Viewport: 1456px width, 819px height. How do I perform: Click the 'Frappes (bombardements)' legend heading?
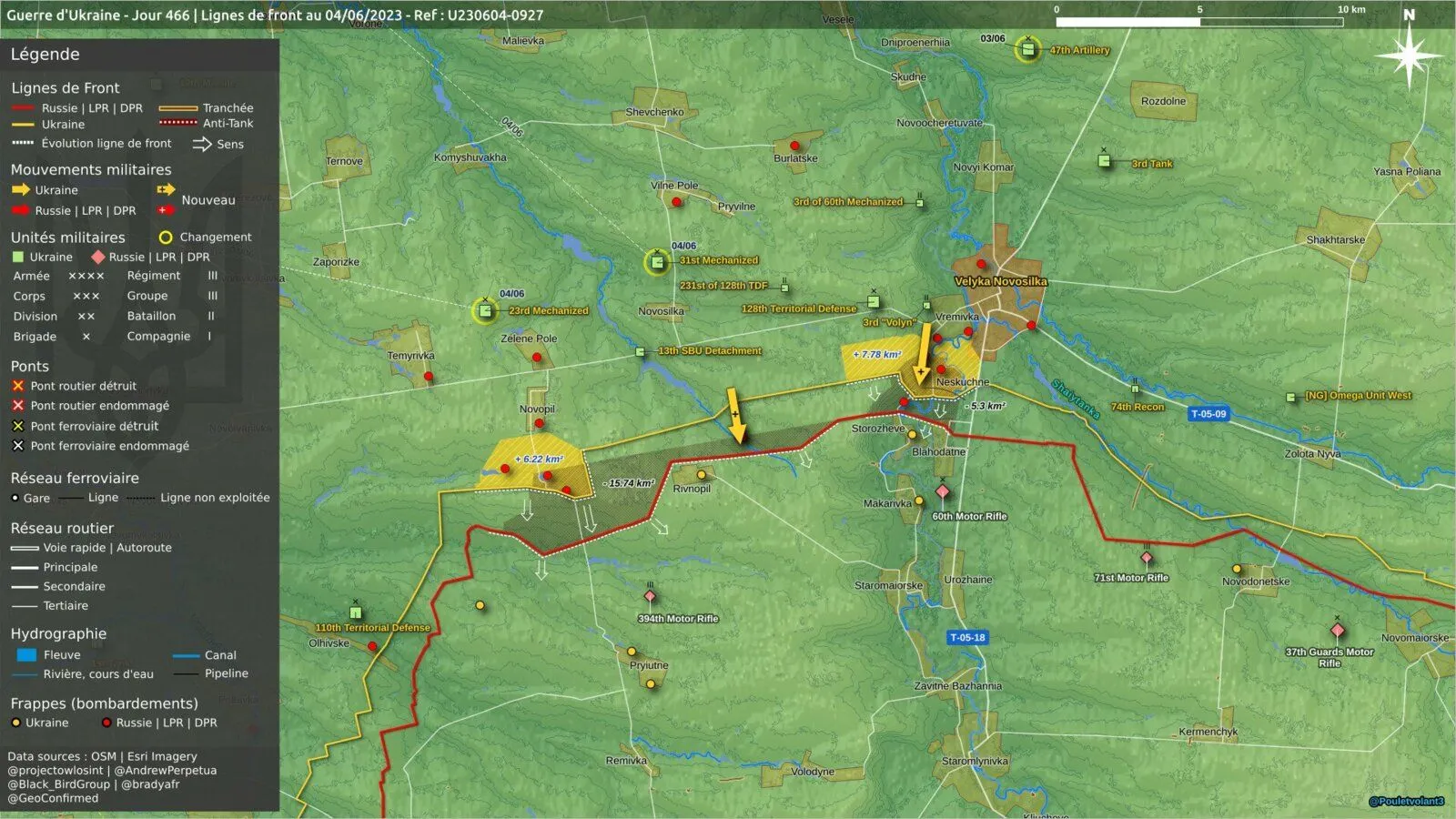point(104,703)
